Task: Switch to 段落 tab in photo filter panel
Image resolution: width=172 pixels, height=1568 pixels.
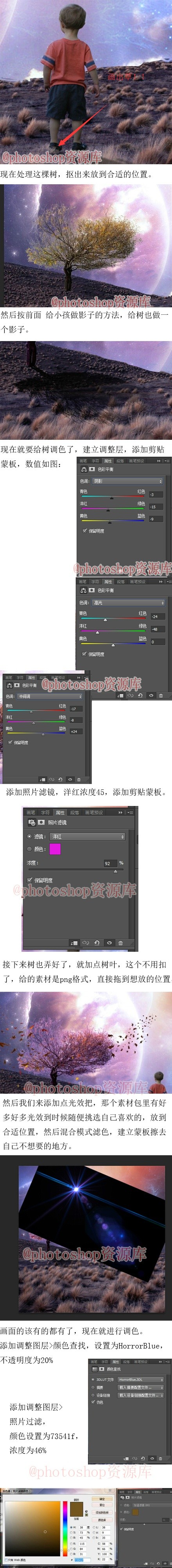Action: [x=74, y=813]
